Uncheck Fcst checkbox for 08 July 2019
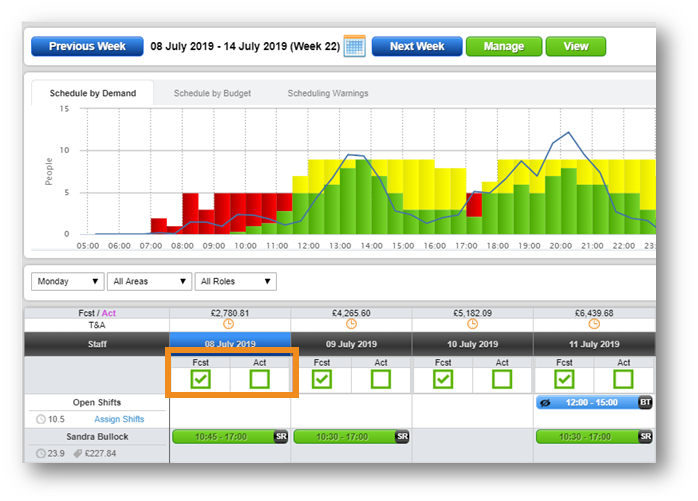This screenshot has width=698, height=501. pyautogui.click(x=200, y=379)
